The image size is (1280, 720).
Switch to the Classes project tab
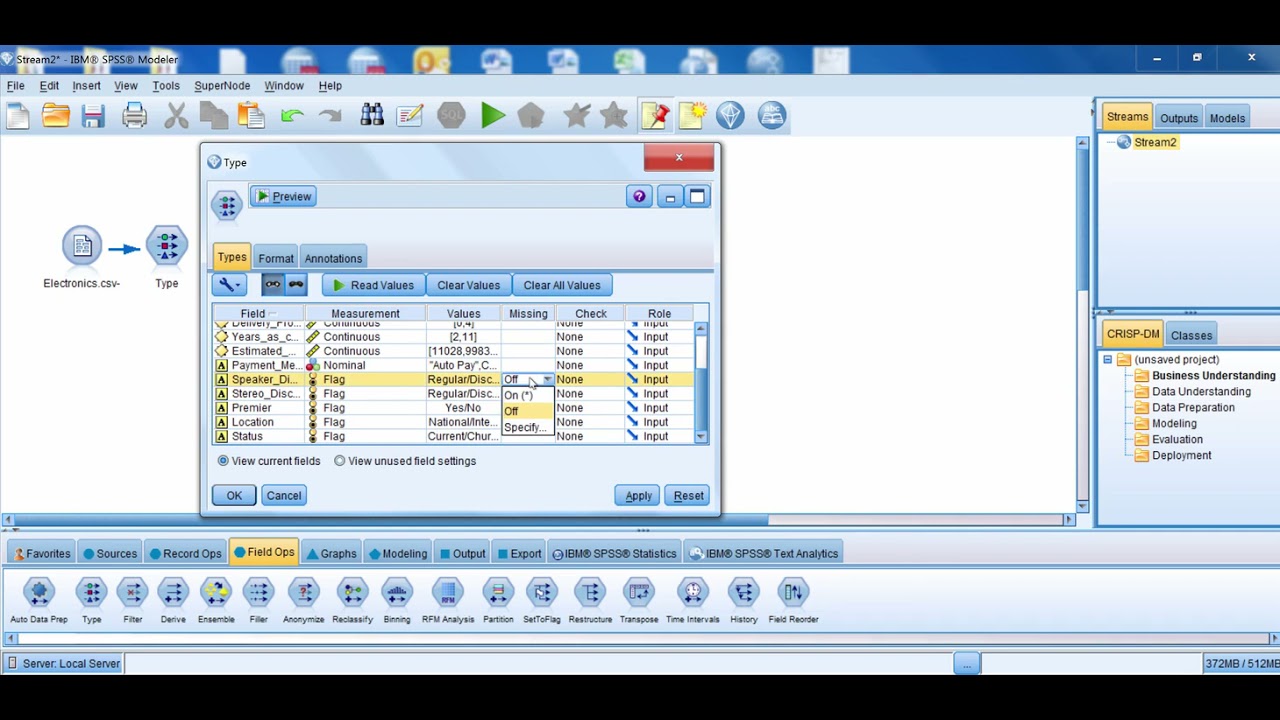(x=1191, y=335)
